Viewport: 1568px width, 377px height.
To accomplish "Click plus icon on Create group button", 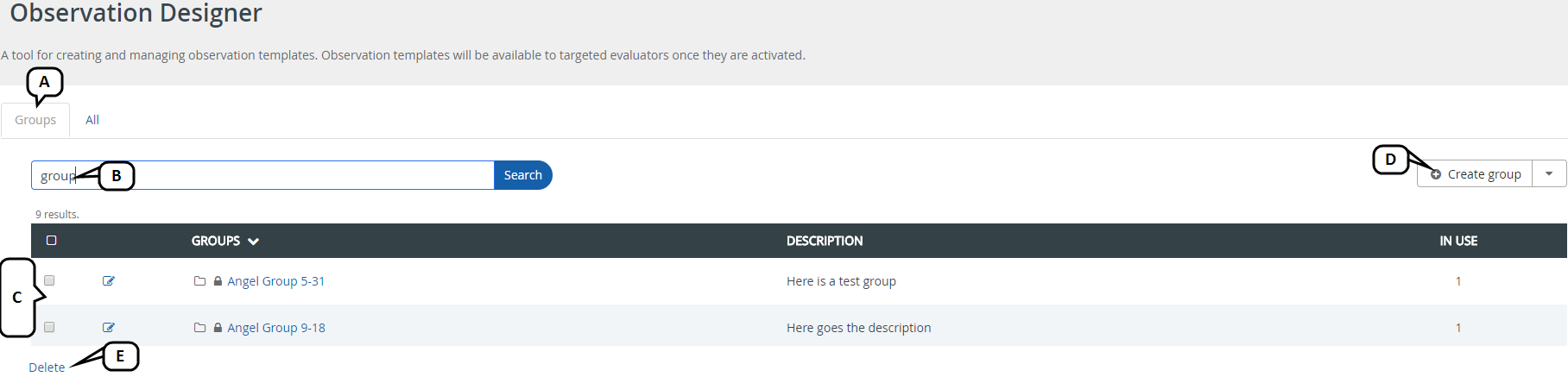I will (x=1436, y=174).
